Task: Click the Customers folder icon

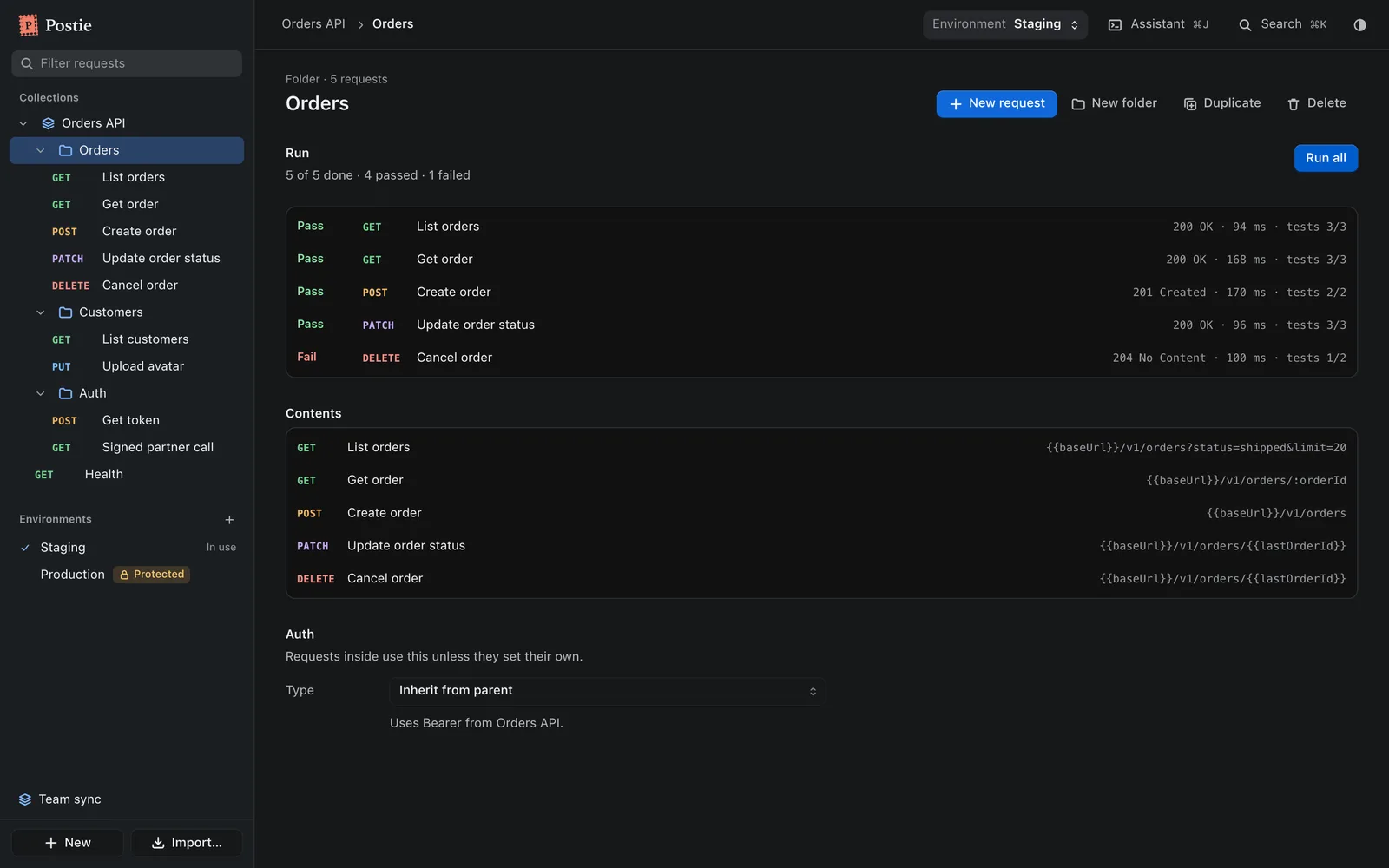Action: click(x=65, y=312)
